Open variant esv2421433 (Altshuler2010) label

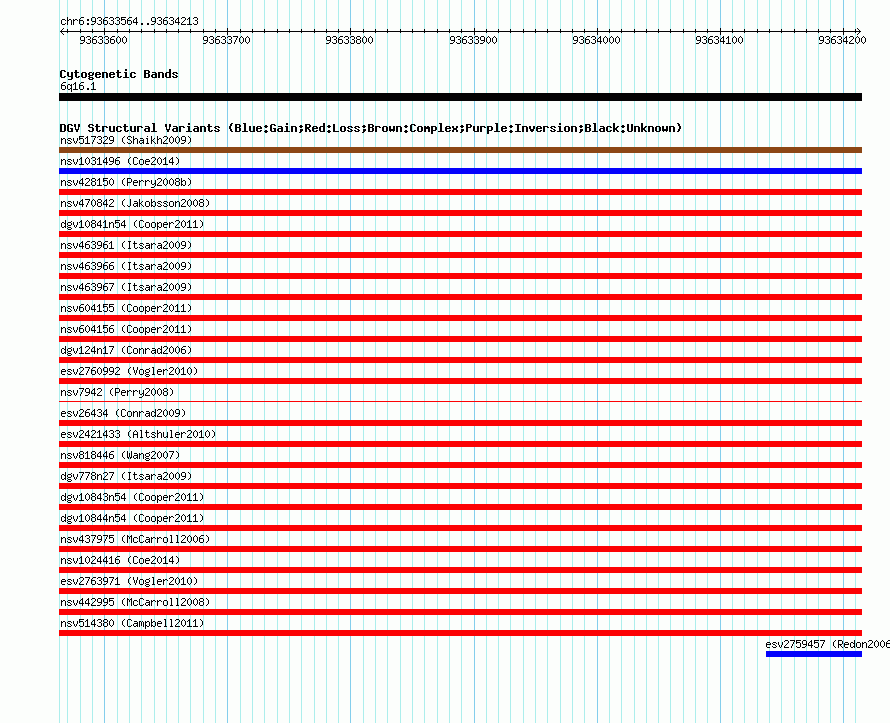138,434
